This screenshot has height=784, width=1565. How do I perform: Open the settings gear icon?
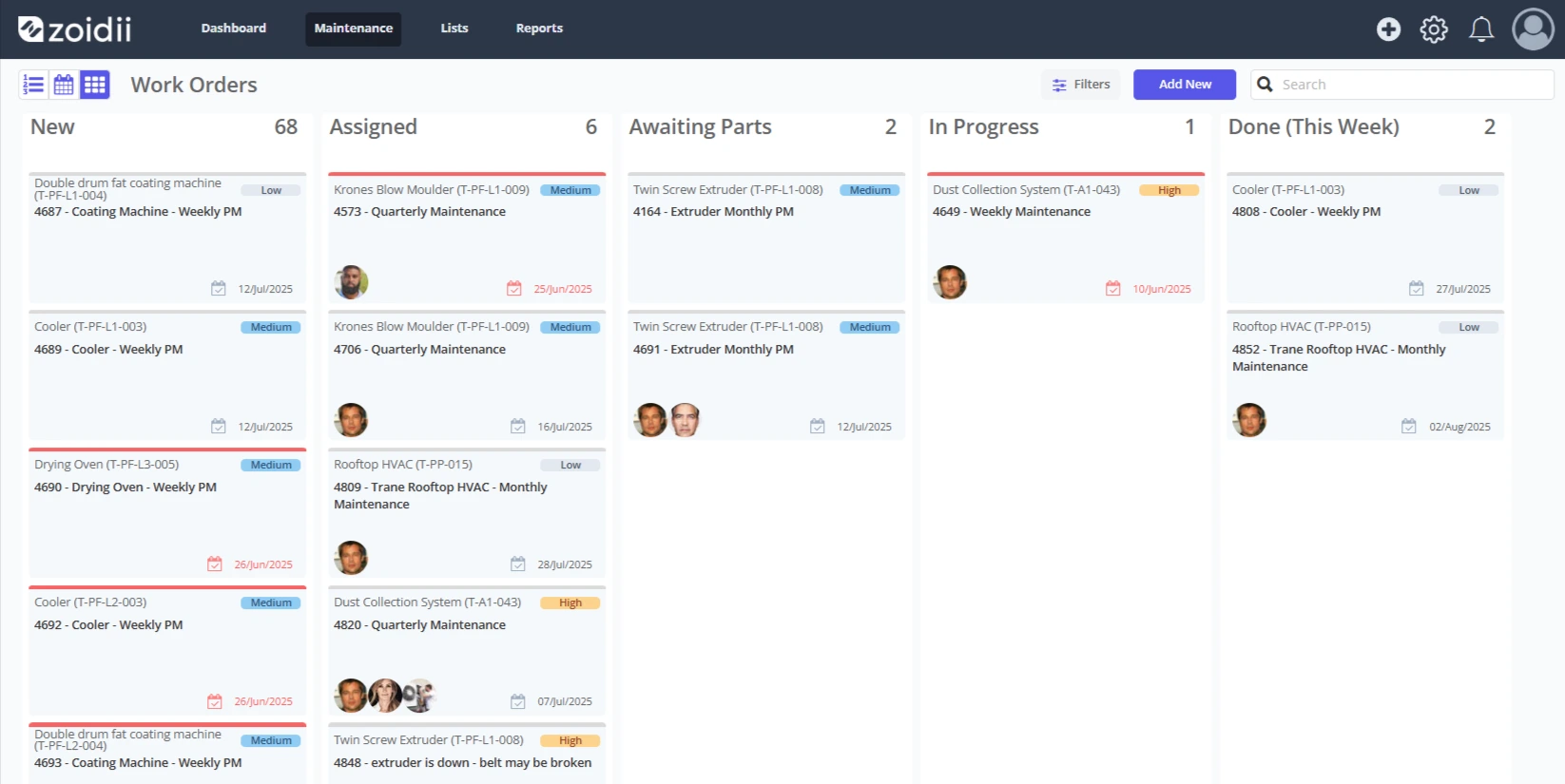coord(1434,29)
